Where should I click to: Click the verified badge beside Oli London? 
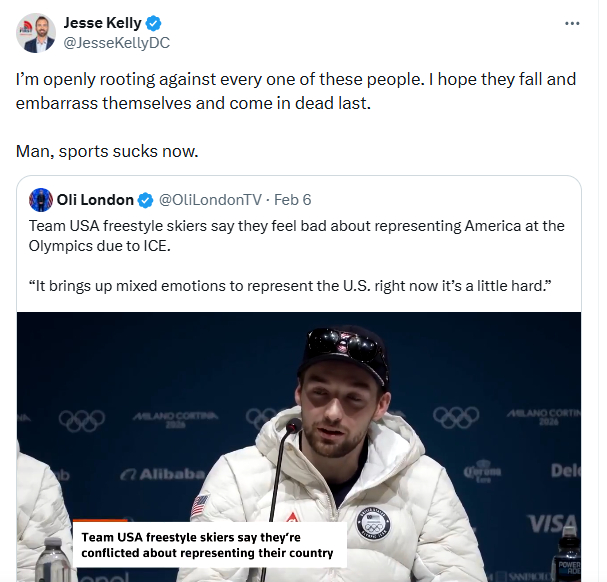point(146,199)
